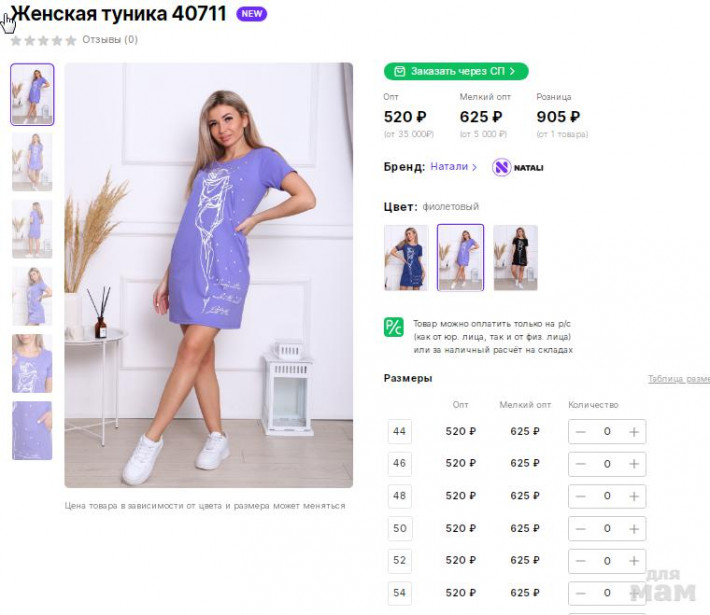Screen dimensions: 710x615
Task: Show the close-up print thumbnail
Action: pos(32,364)
